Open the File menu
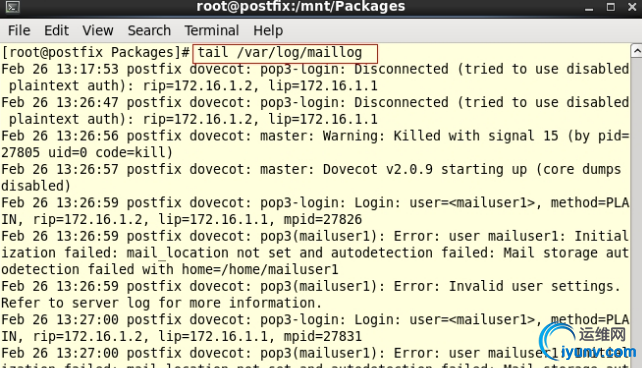 [x=19, y=31]
